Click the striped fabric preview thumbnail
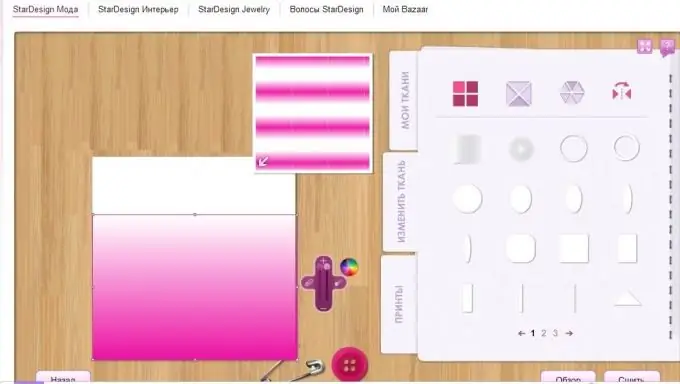Screen dimensions: 680x384 pyautogui.click(x=313, y=113)
